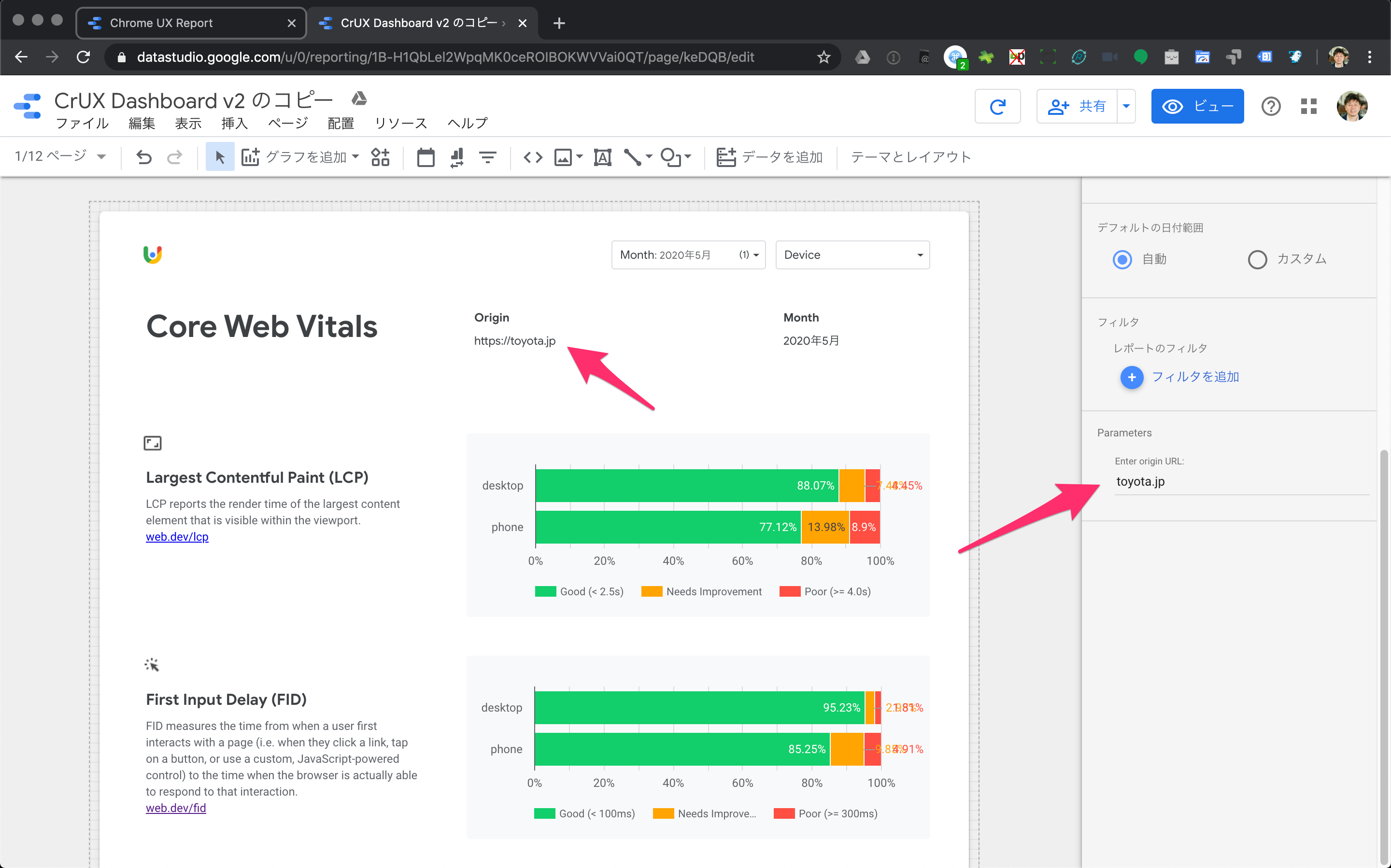Insert URL embed code icon
Viewport: 1391px width, 868px height.
(x=533, y=157)
